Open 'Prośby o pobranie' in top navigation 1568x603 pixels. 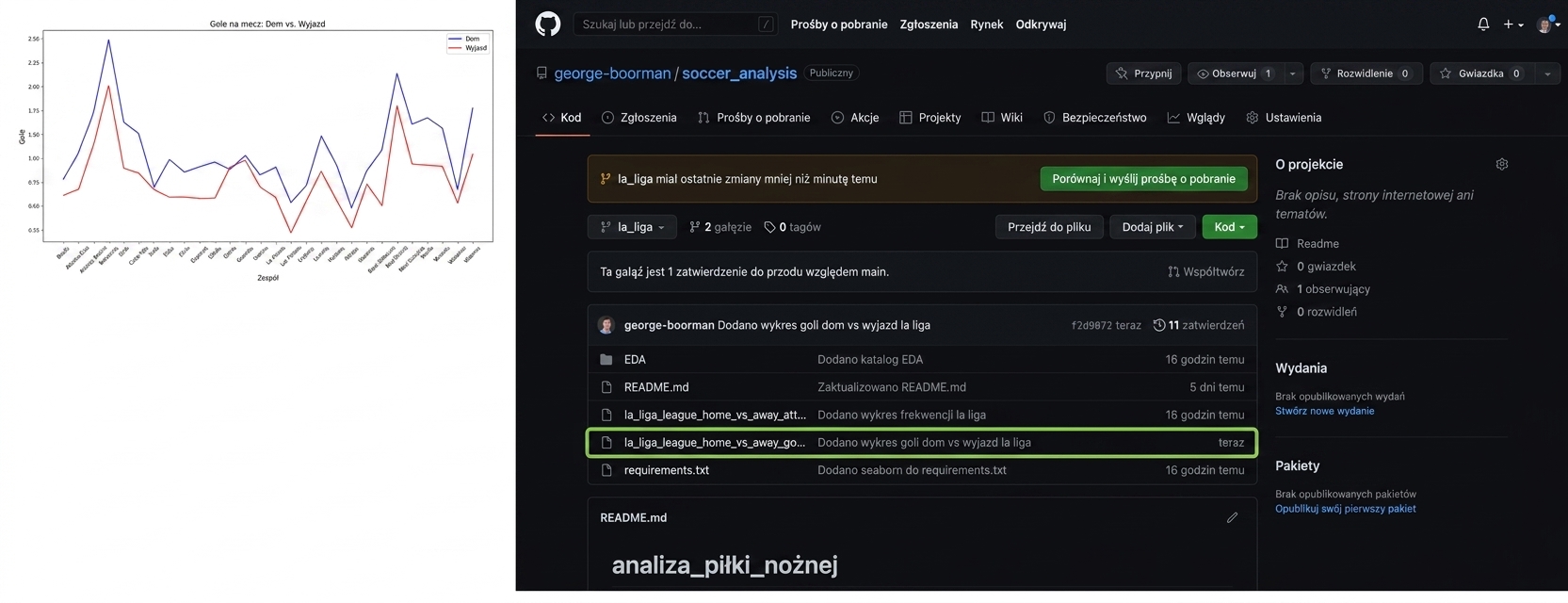pos(839,24)
